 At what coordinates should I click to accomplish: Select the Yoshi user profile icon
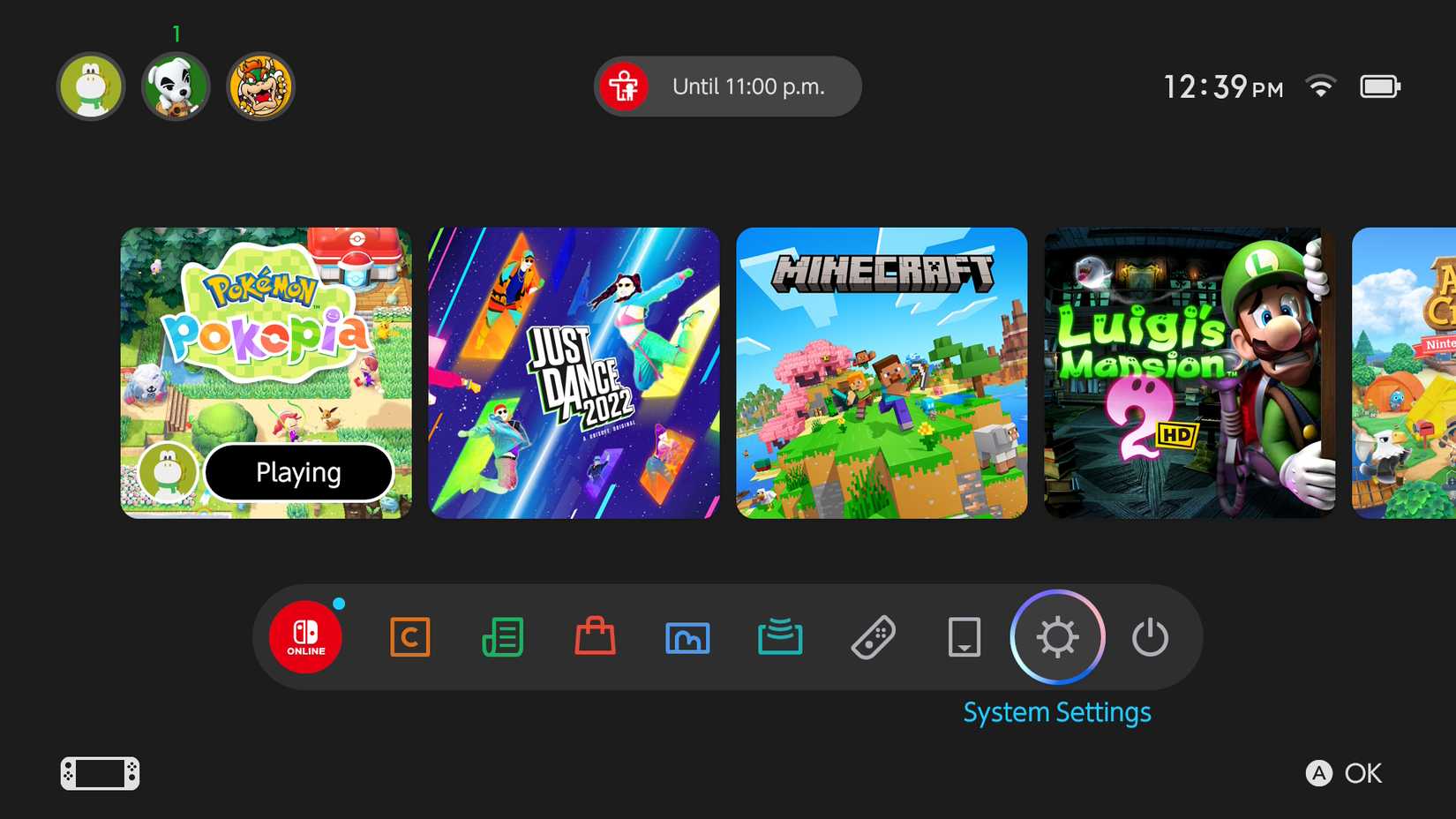(x=91, y=86)
